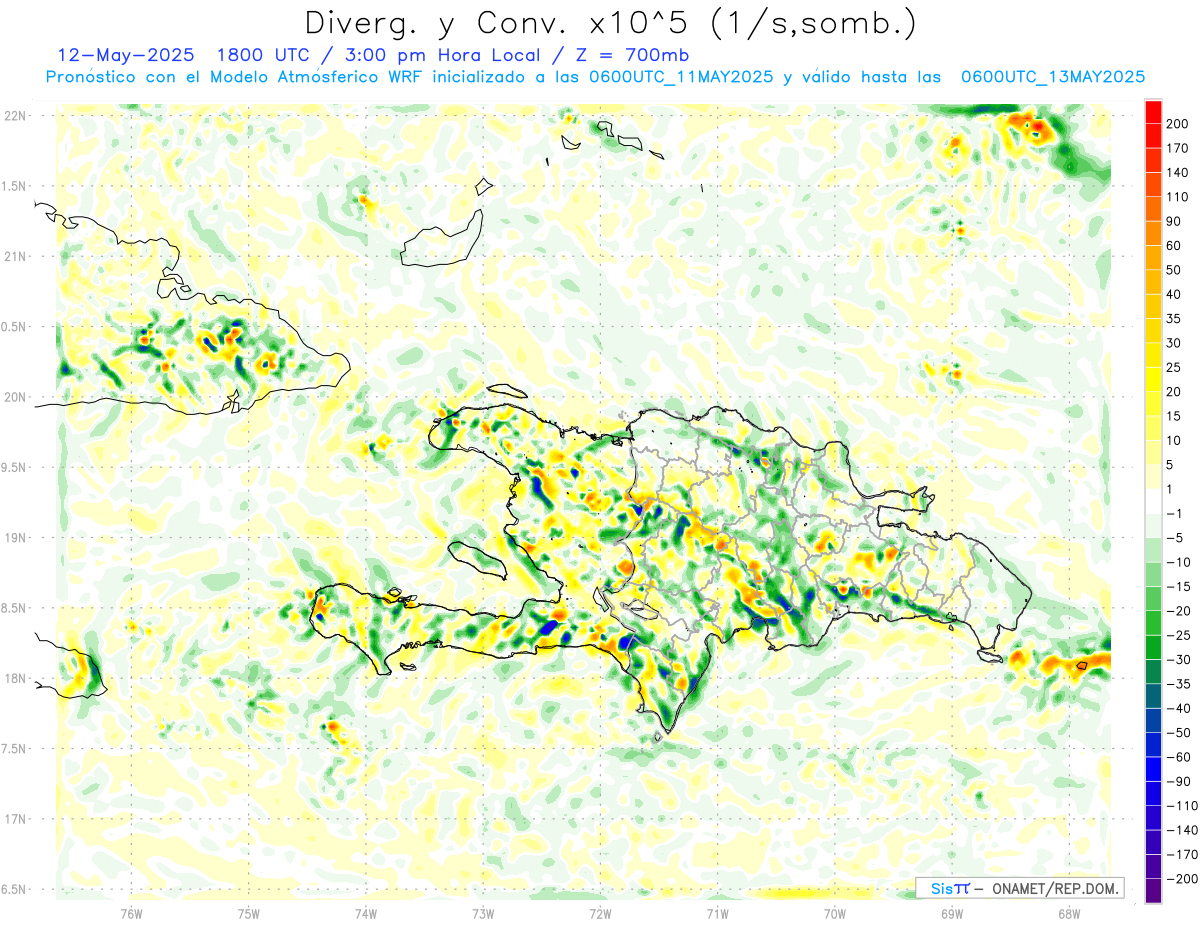Click the '74W' longitude label
This screenshot has height=927, width=1200.
pyautogui.click(x=366, y=913)
